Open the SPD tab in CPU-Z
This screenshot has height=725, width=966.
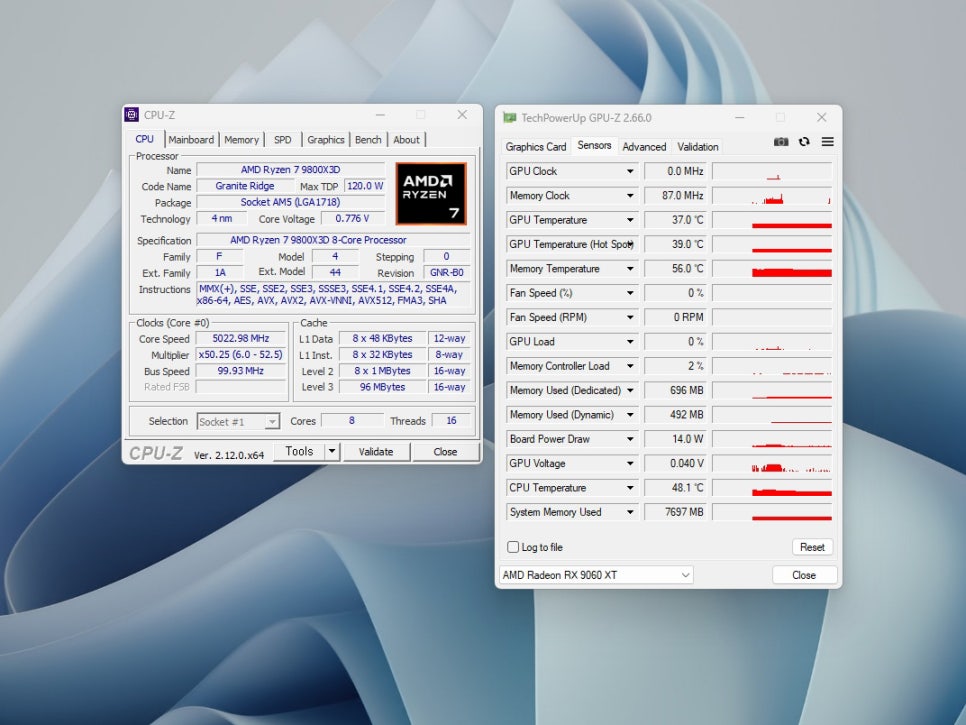point(283,140)
